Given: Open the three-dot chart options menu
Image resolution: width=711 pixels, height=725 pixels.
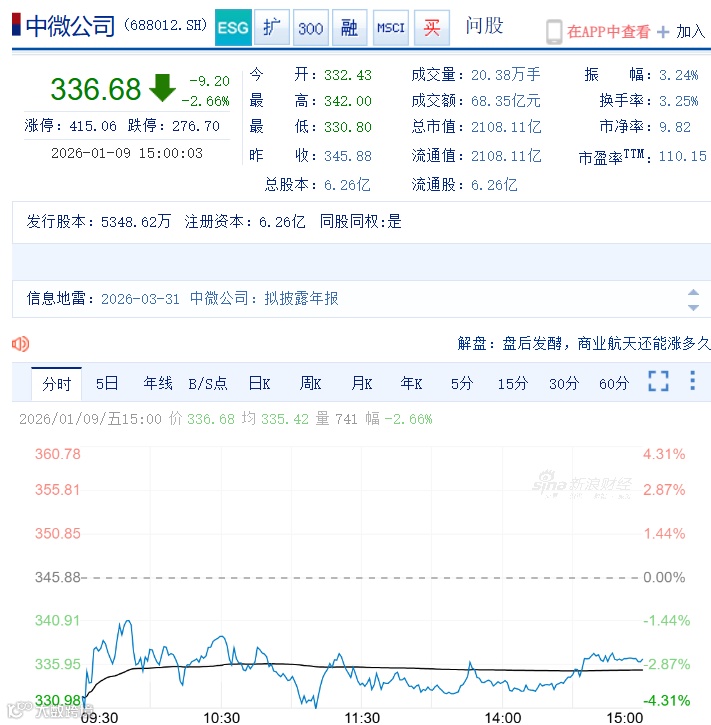Looking at the screenshot, I should pos(692,381).
